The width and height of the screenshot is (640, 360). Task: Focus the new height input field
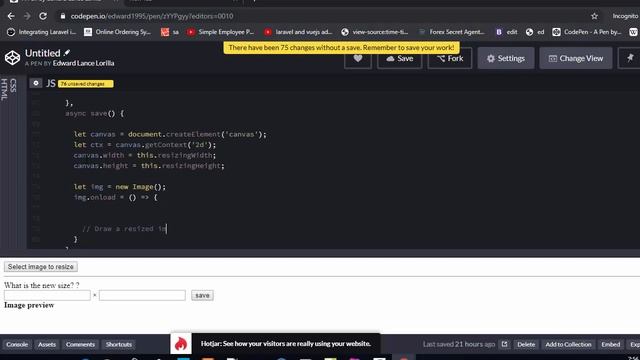pos(142,295)
